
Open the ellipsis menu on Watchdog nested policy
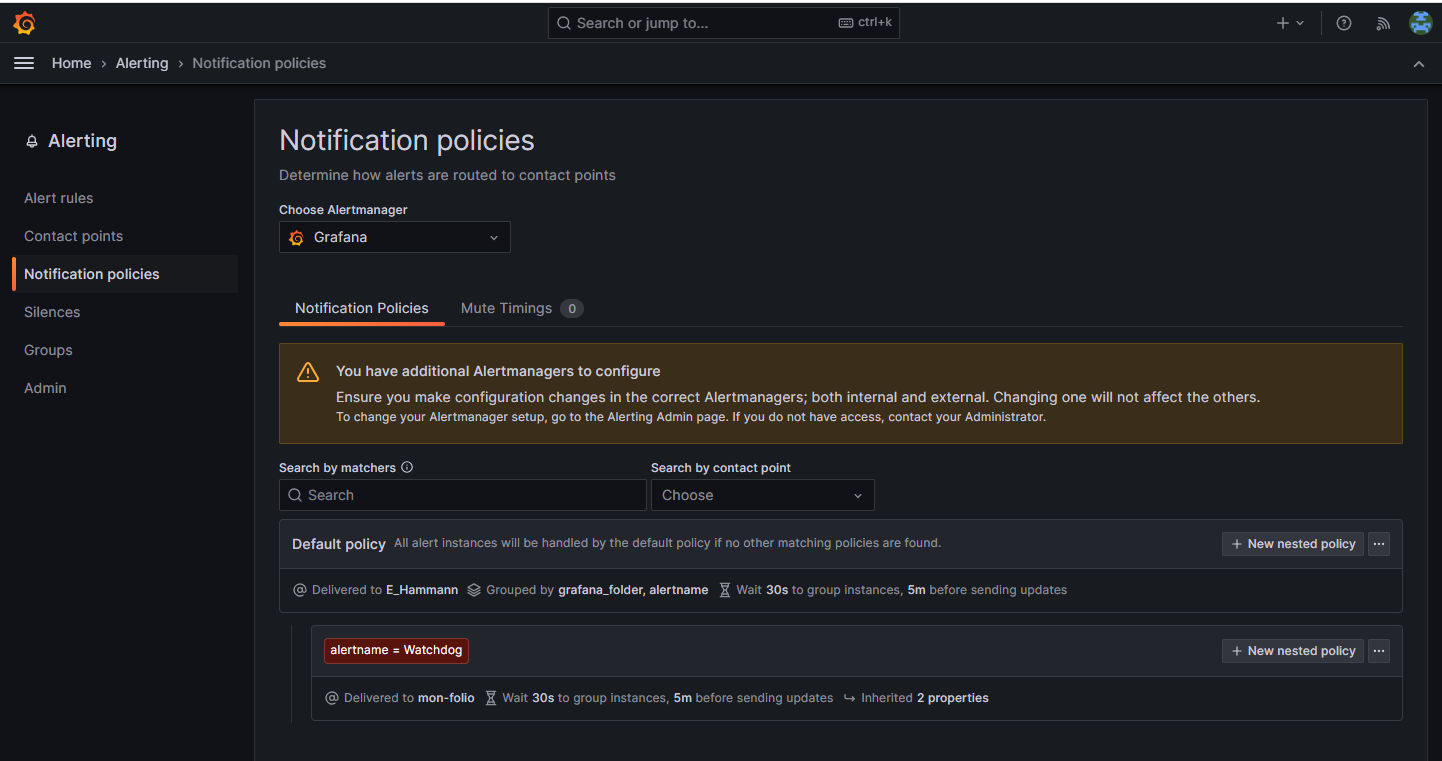click(x=1379, y=650)
